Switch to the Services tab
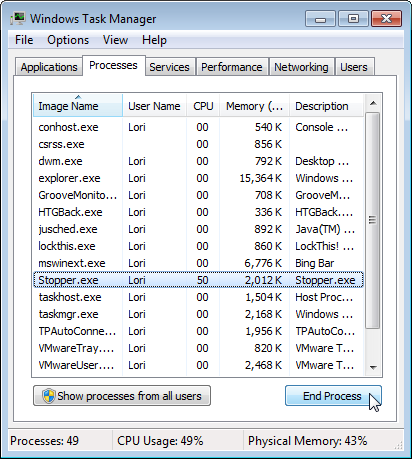 (x=169, y=67)
